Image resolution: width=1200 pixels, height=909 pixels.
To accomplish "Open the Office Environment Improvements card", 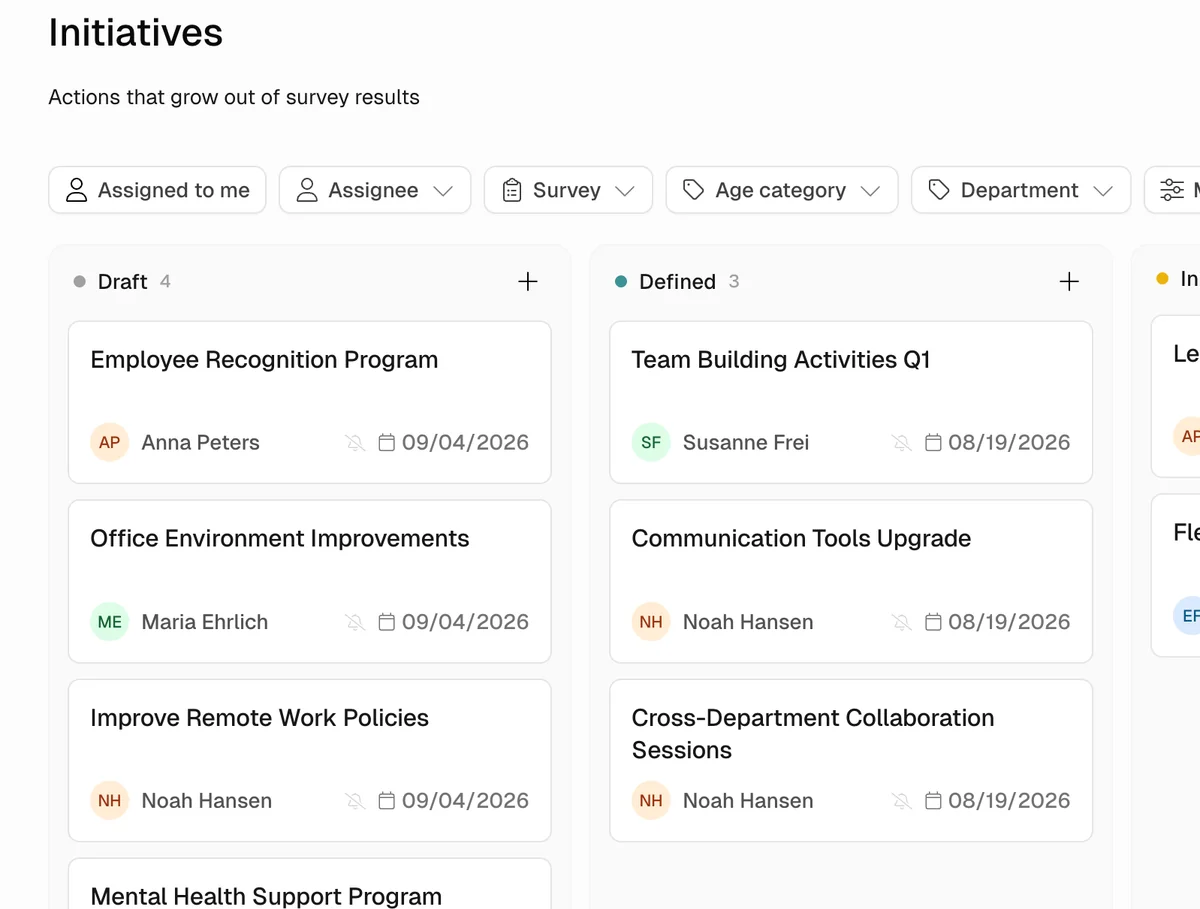I will pyautogui.click(x=310, y=581).
